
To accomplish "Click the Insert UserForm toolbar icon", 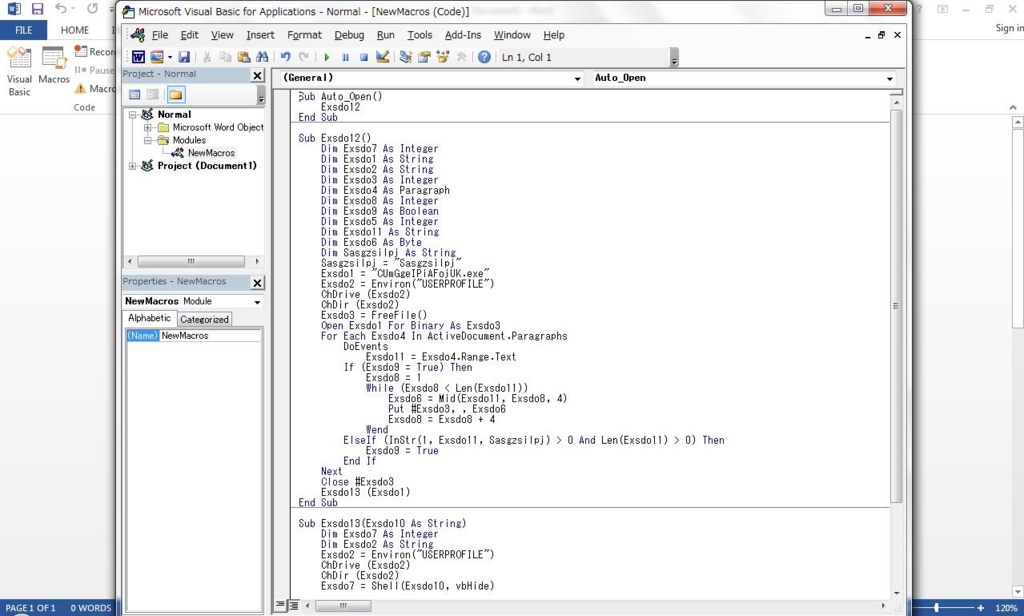I will point(156,57).
